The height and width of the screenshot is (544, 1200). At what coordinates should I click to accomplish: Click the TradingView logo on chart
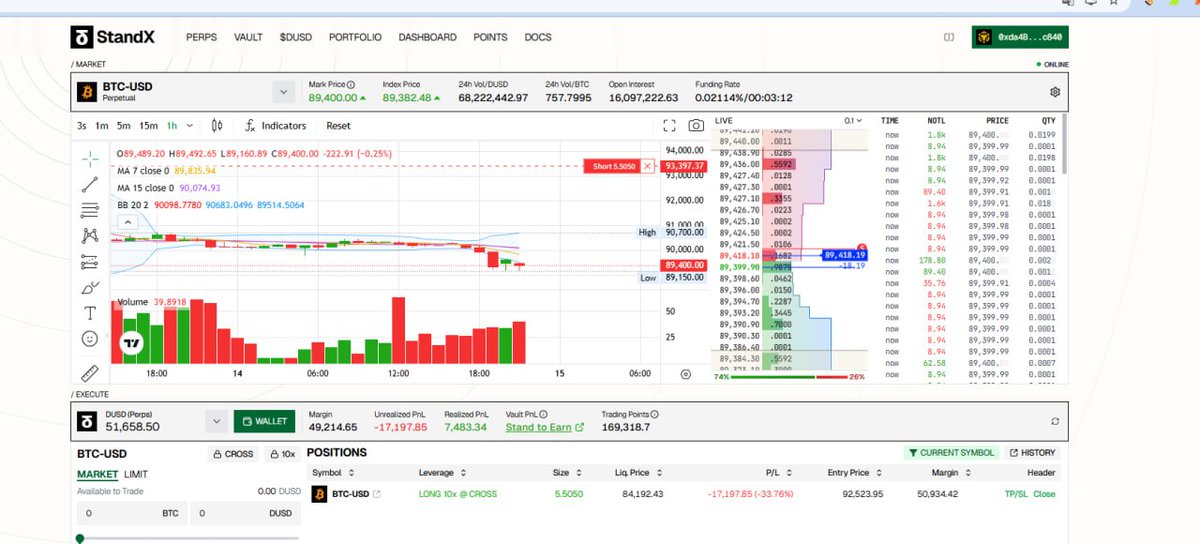[x=131, y=344]
